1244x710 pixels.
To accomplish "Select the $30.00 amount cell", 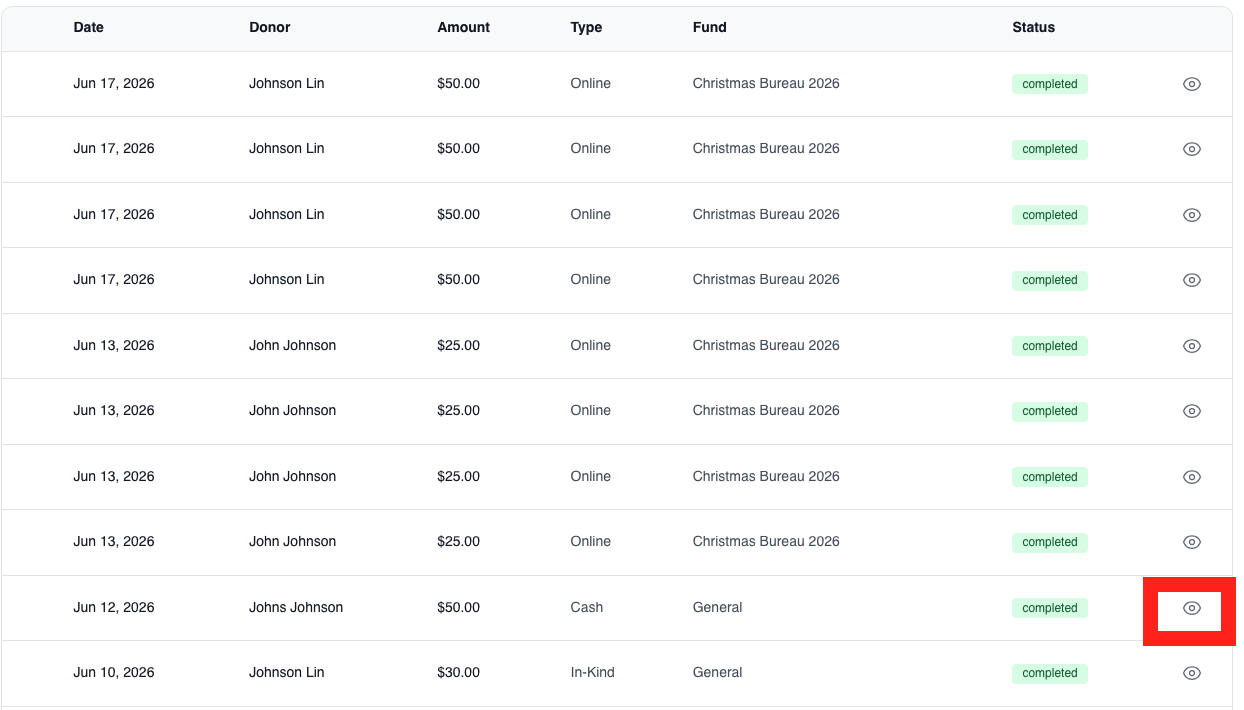I will tap(459, 672).
